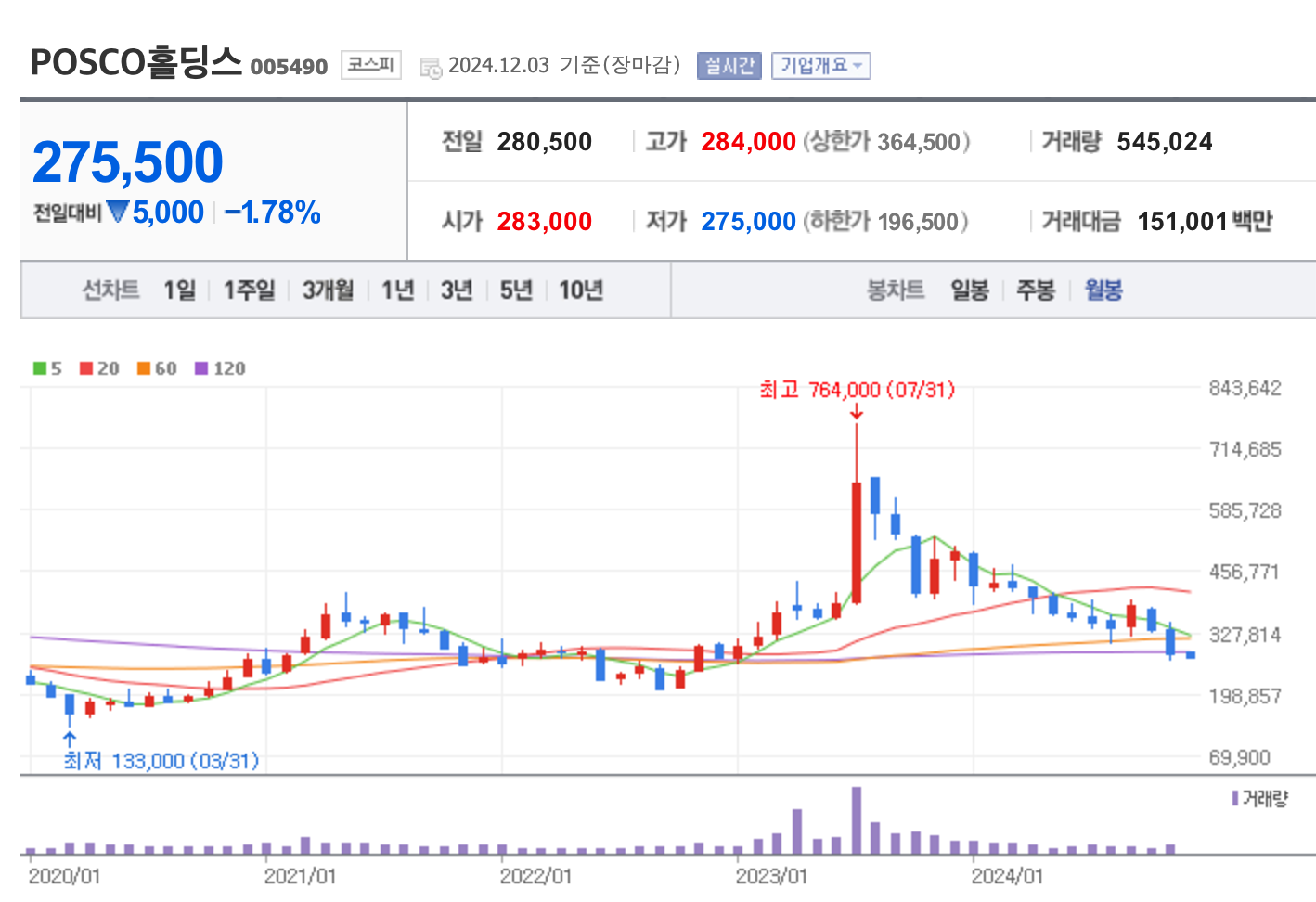
Task: Switch to 월봉 monthly candle chart
Action: (1103, 290)
